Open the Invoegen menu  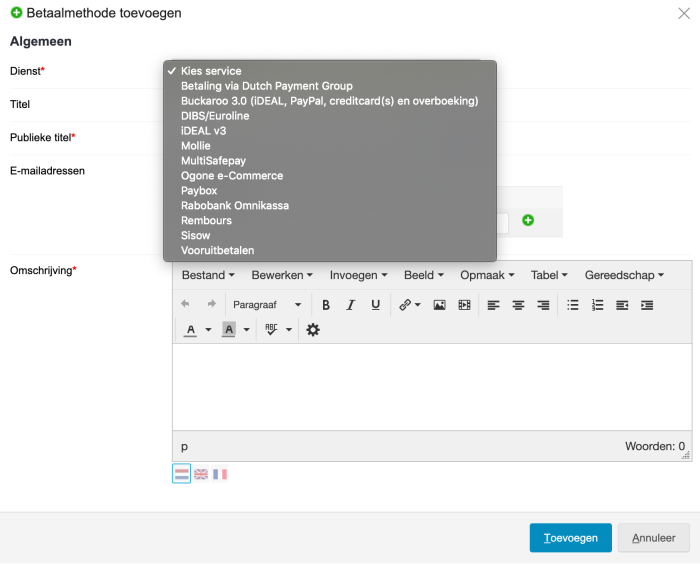358,275
